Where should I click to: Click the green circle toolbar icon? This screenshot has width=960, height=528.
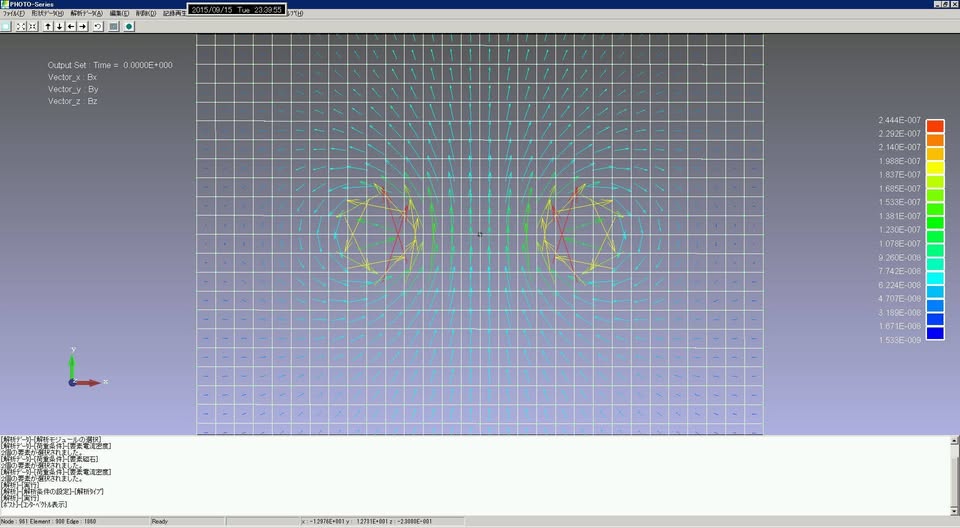click(x=129, y=26)
